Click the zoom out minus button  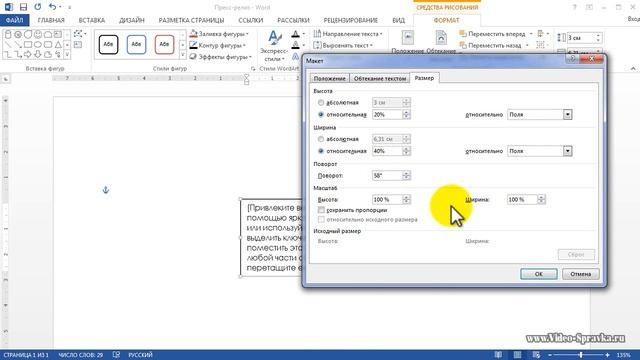click(x=550, y=355)
